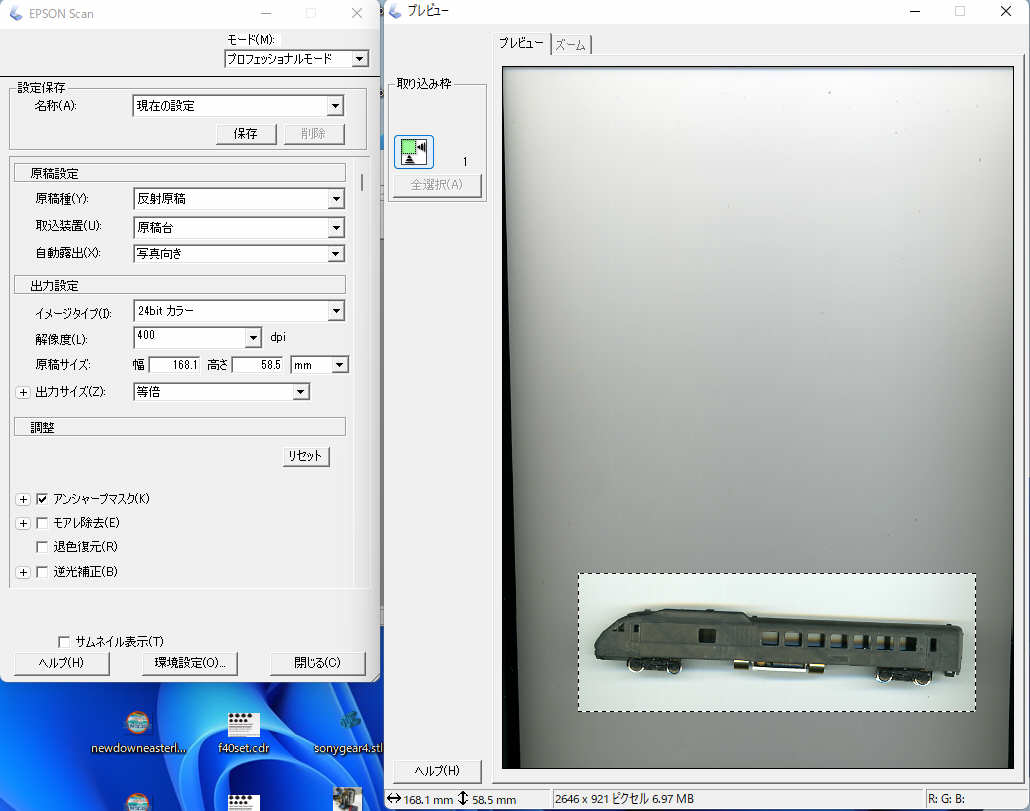Click the 削除 button
1030x811 pixels.
pyautogui.click(x=314, y=134)
